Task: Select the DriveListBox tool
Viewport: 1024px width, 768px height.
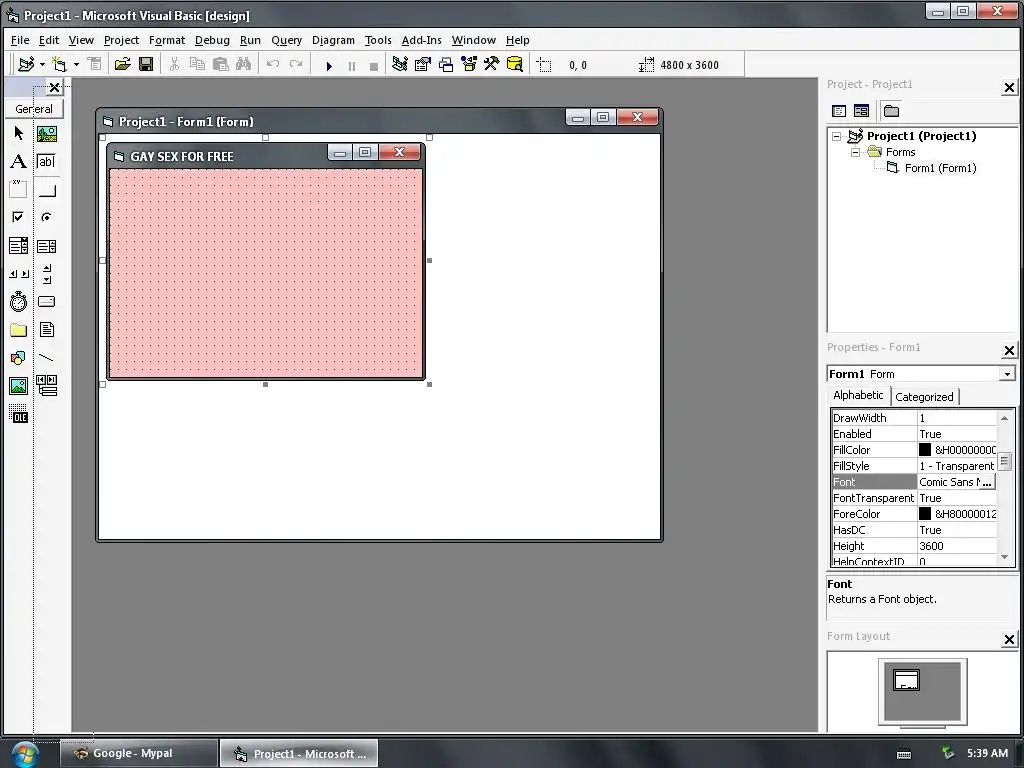Action: pyautogui.click(x=46, y=302)
